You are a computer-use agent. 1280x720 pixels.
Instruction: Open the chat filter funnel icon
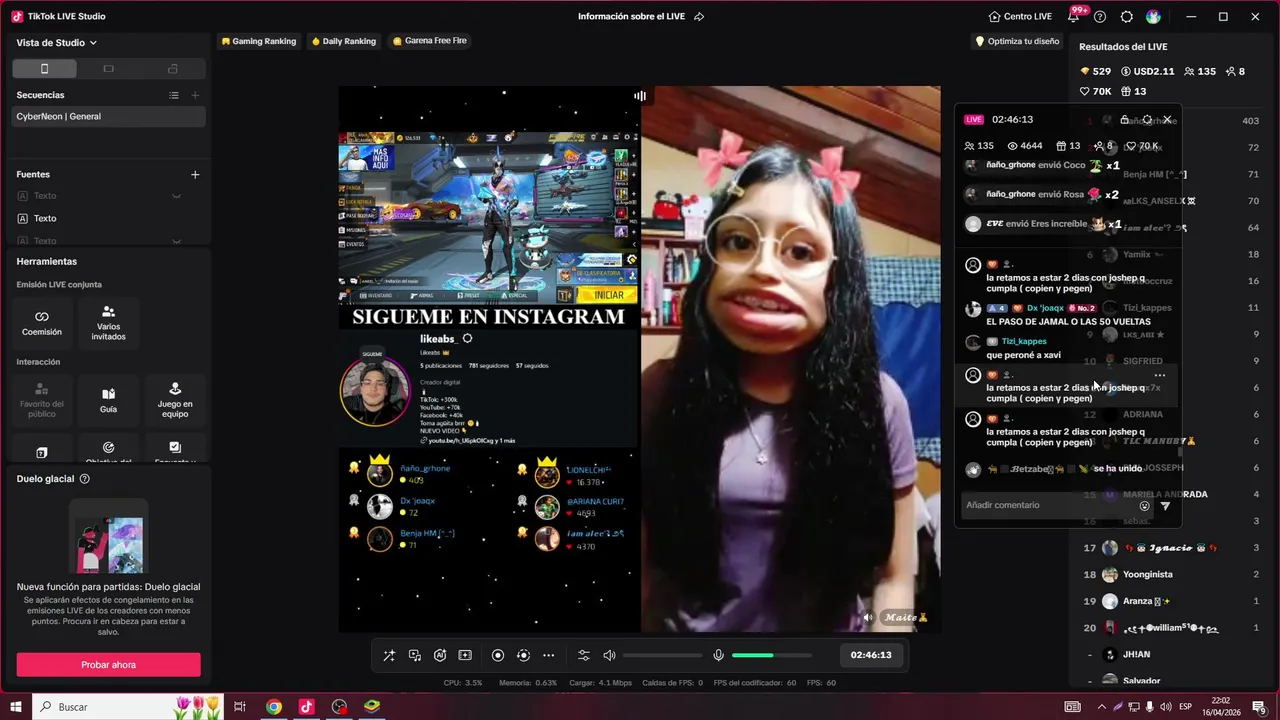coord(1165,506)
